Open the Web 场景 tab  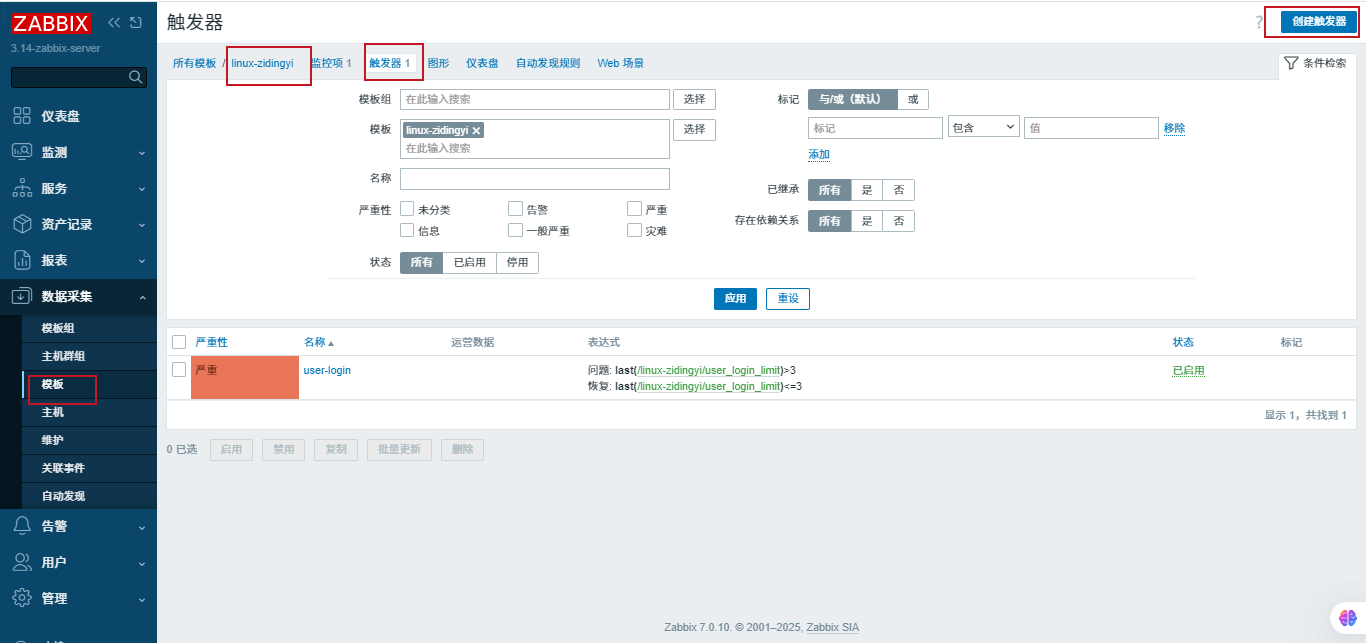tap(621, 63)
